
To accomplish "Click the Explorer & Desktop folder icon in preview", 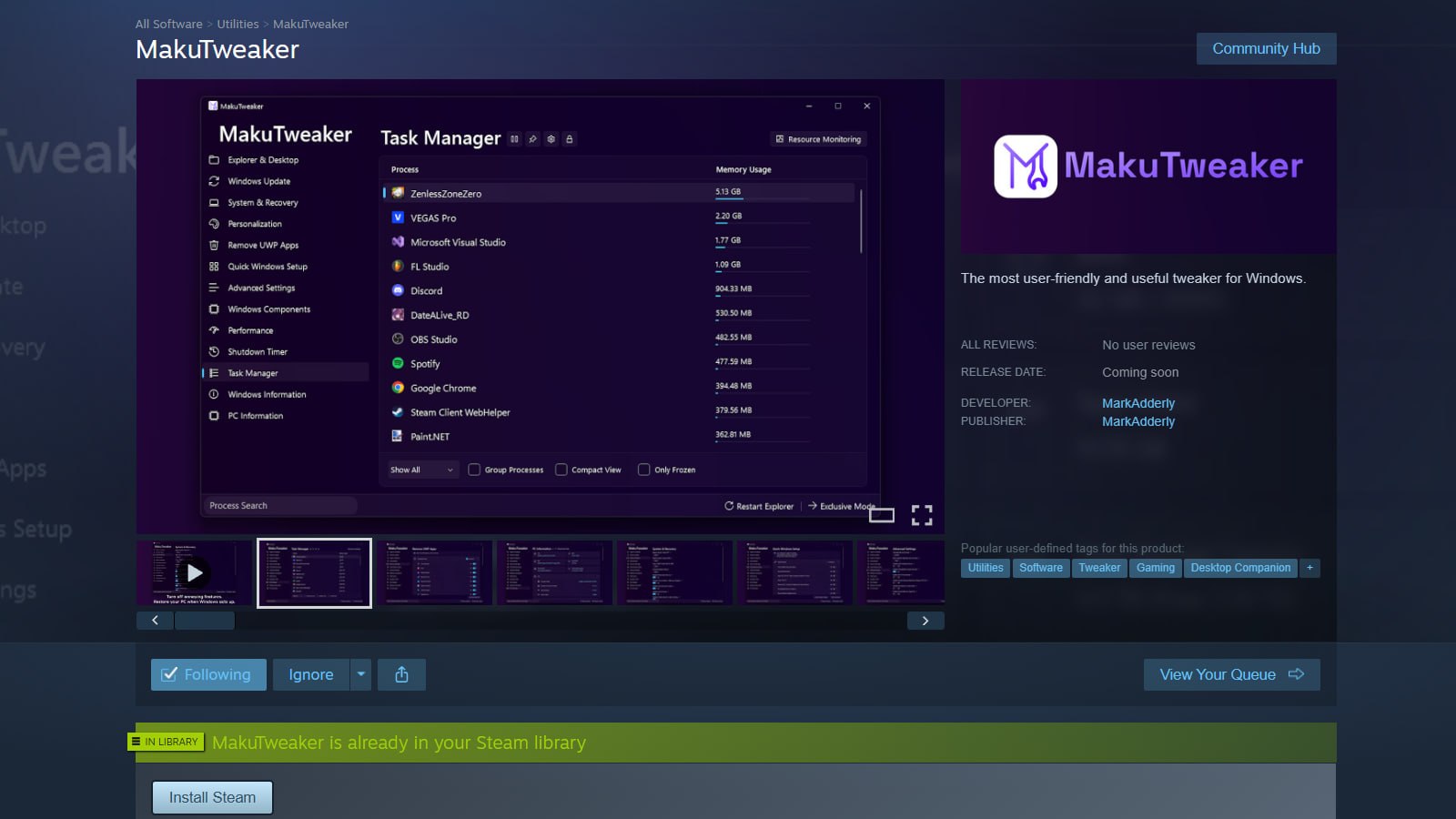I will (x=214, y=160).
